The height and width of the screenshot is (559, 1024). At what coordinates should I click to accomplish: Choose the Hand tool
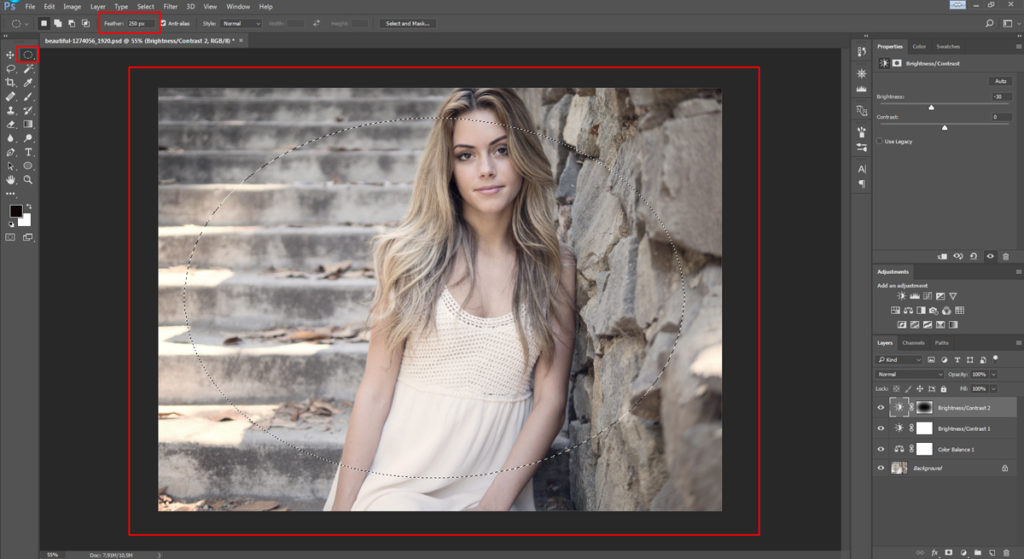pyautogui.click(x=10, y=180)
